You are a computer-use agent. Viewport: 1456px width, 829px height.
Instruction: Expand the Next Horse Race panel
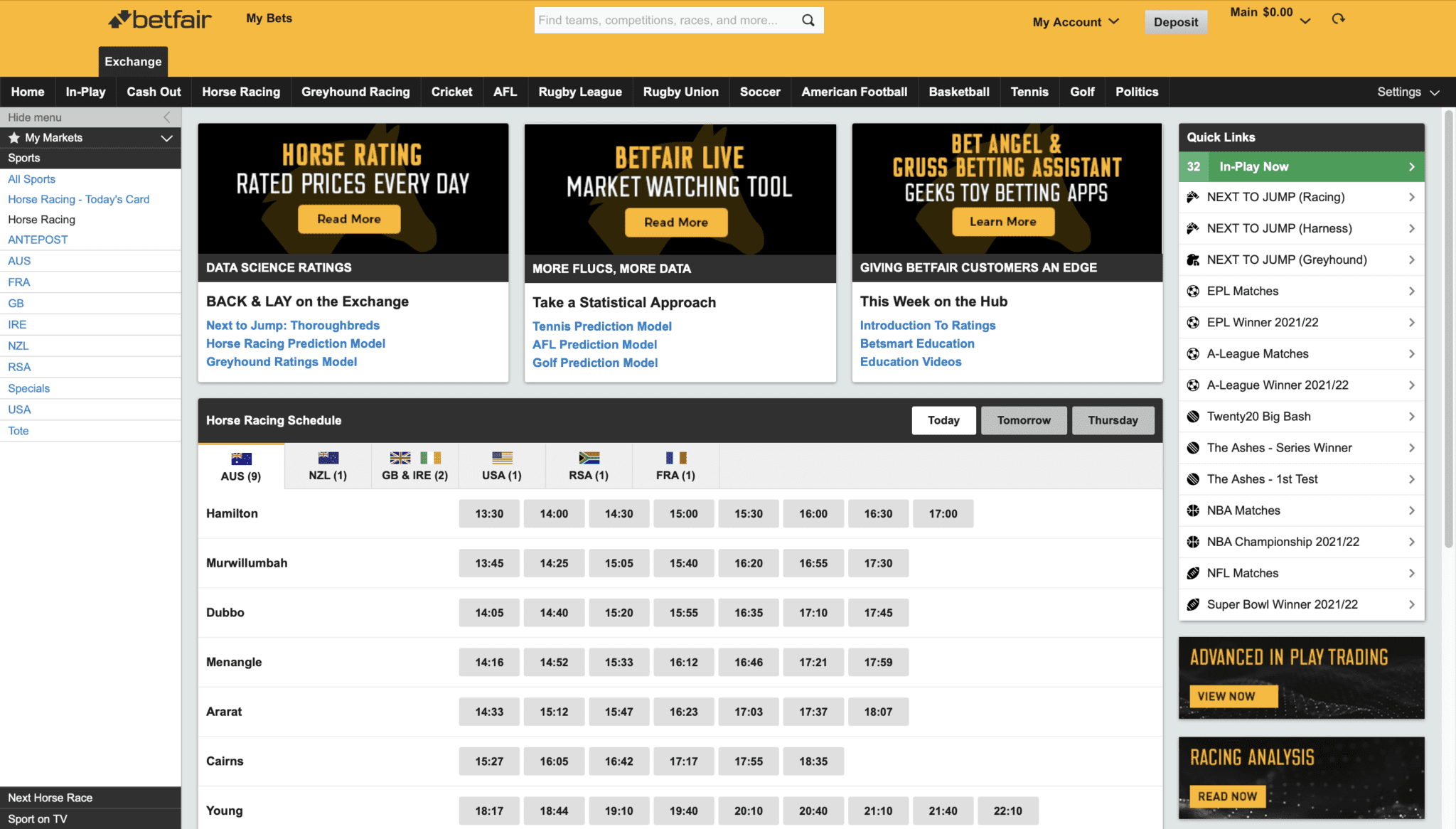[90, 798]
